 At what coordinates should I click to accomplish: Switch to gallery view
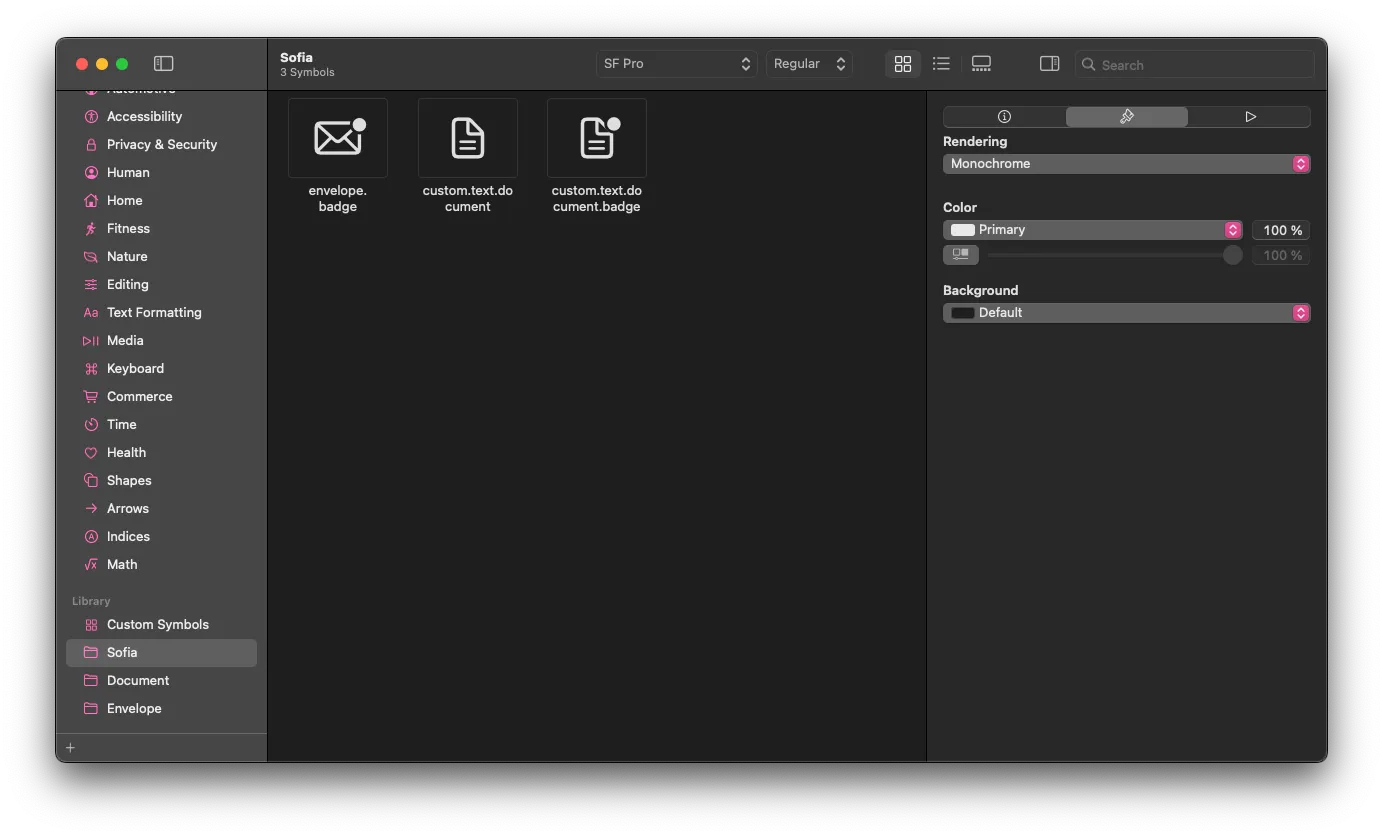[x=981, y=64]
